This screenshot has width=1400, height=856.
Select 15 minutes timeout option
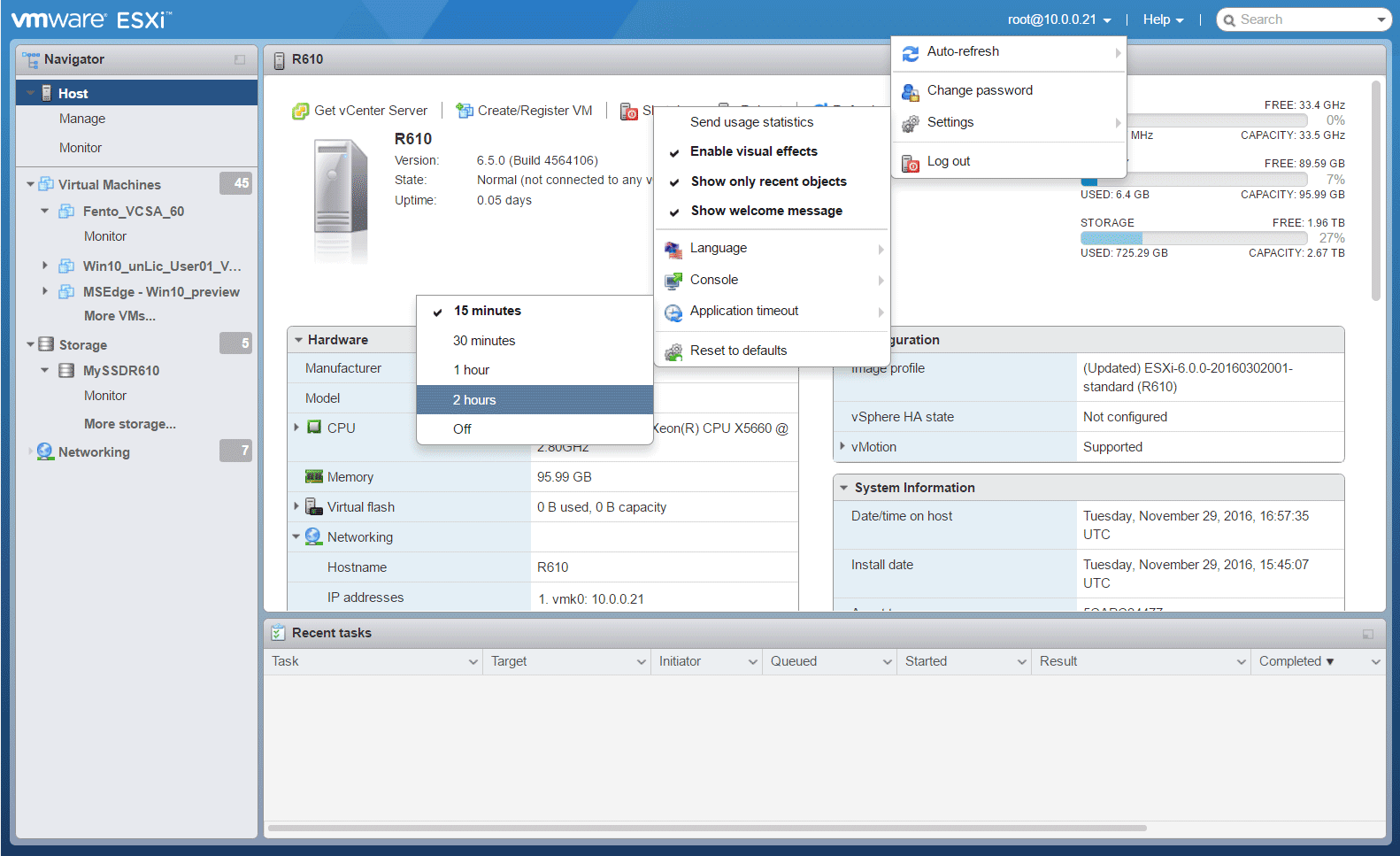click(x=535, y=311)
